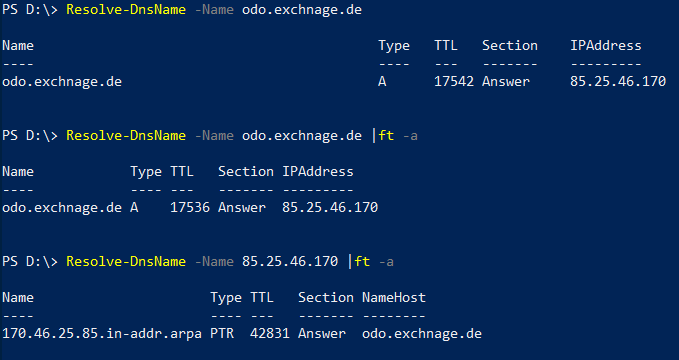Click the Section header in the first table
The height and width of the screenshot is (360, 679).
(x=510, y=45)
